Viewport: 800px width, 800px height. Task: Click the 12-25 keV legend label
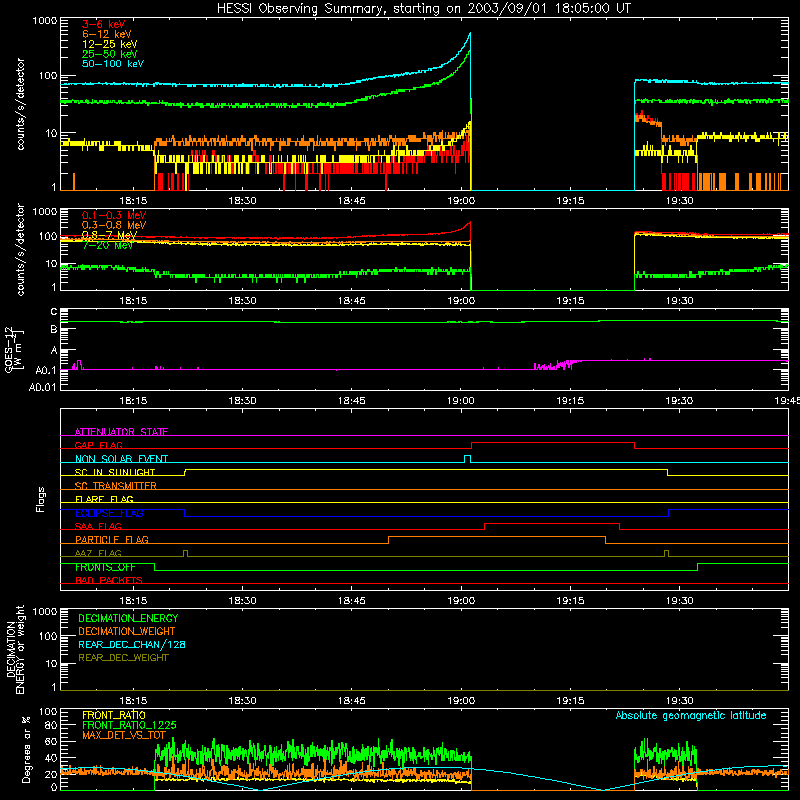110,44
